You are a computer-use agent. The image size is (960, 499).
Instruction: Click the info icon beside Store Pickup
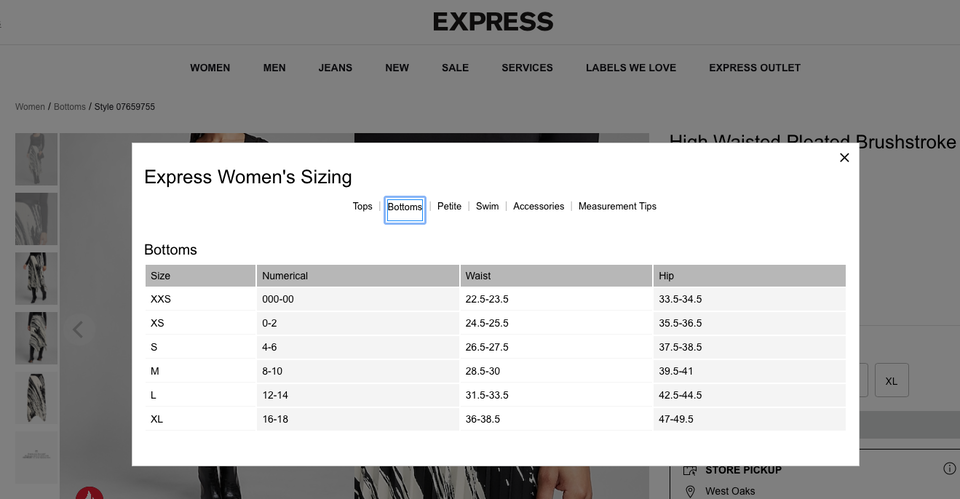(x=949, y=469)
